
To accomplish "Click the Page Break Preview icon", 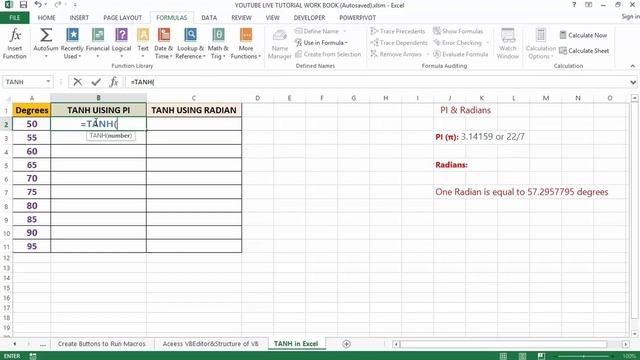I will (x=541, y=356).
